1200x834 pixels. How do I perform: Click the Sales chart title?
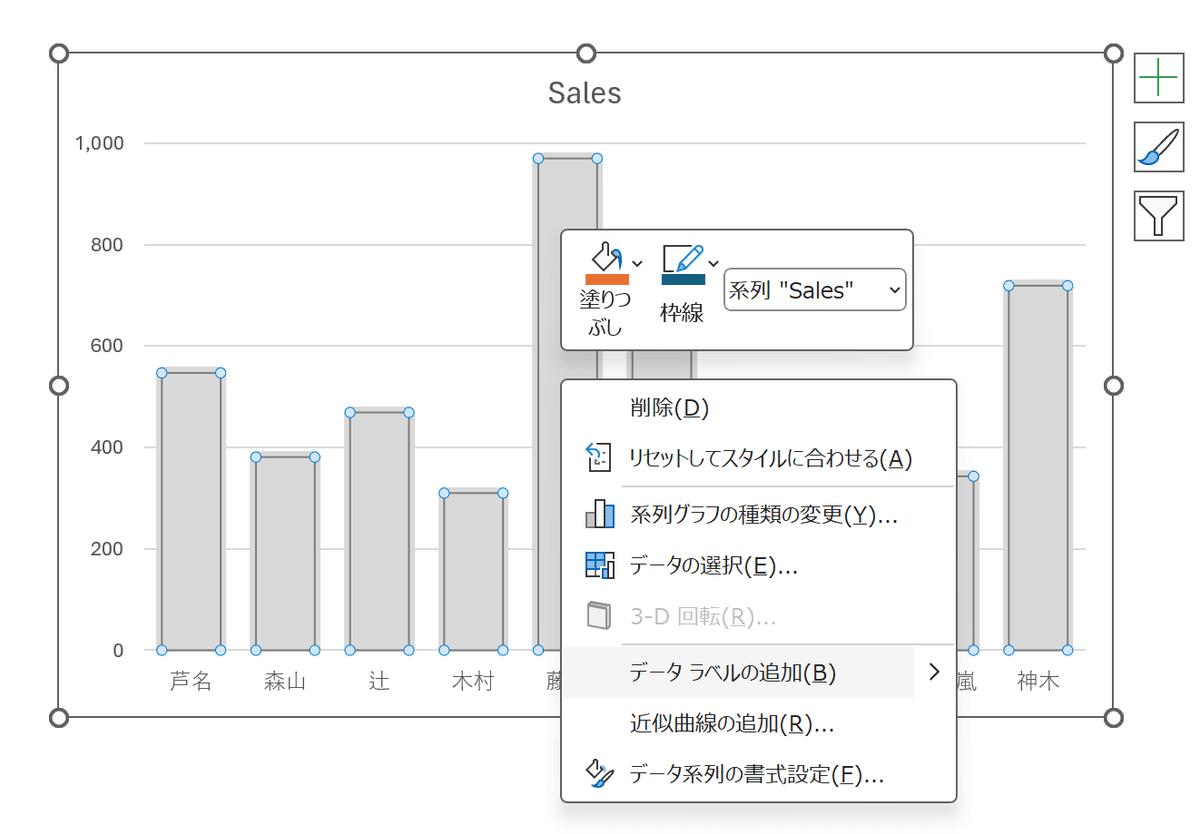point(585,93)
